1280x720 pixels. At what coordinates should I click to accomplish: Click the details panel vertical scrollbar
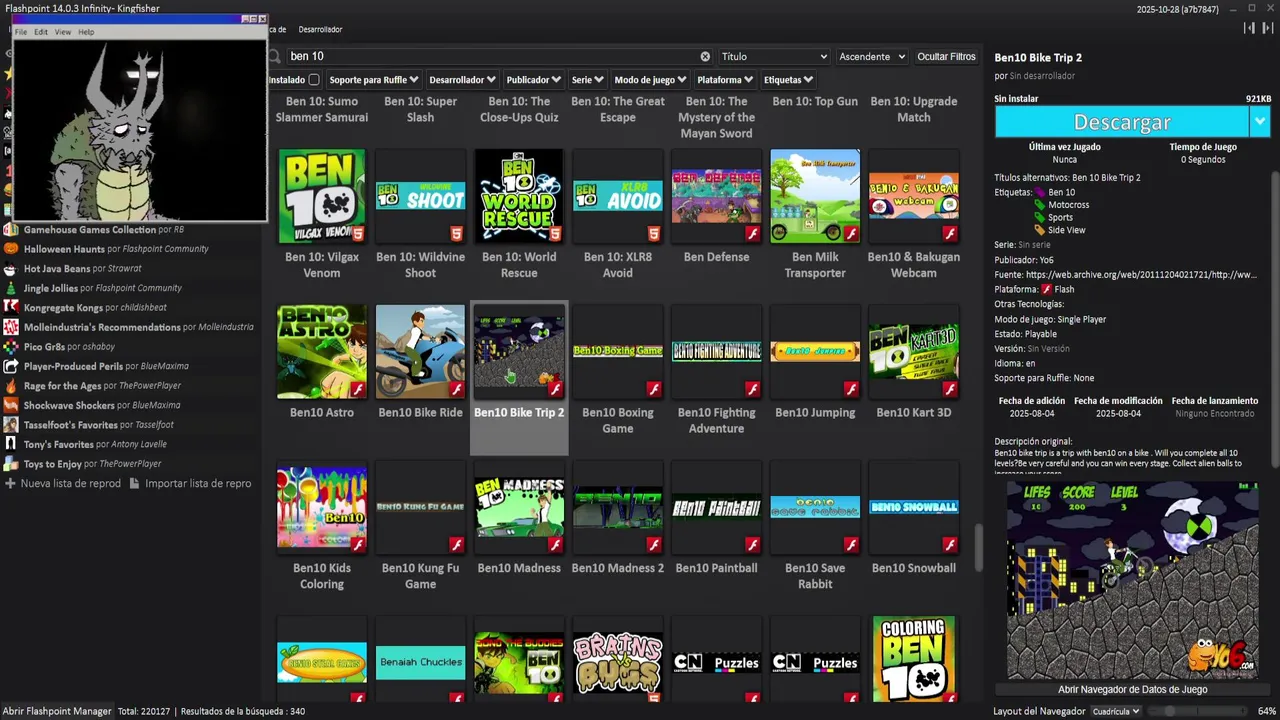coord(1274,320)
